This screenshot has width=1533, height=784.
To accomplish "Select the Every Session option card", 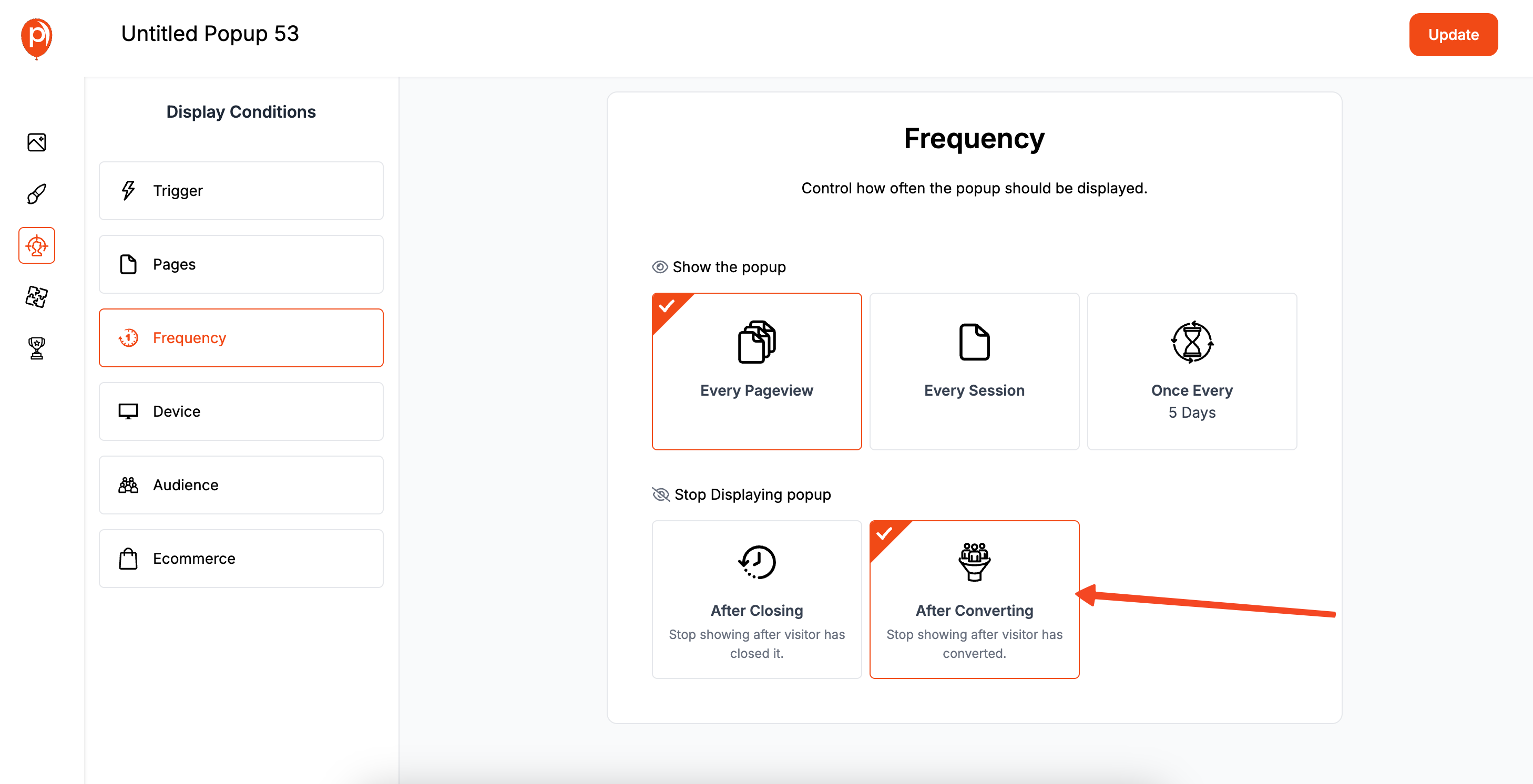I will coord(974,371).
